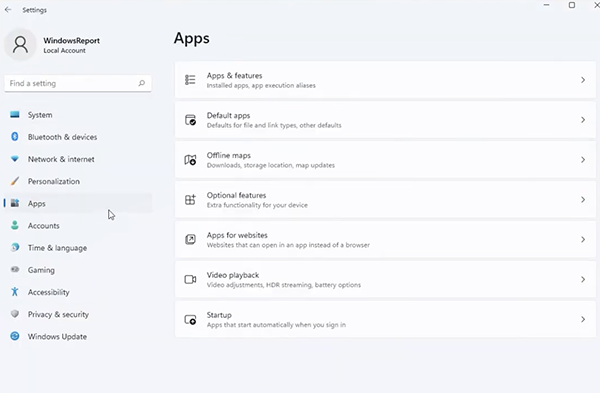Open Personalization label in sidebar

point(54,181)
